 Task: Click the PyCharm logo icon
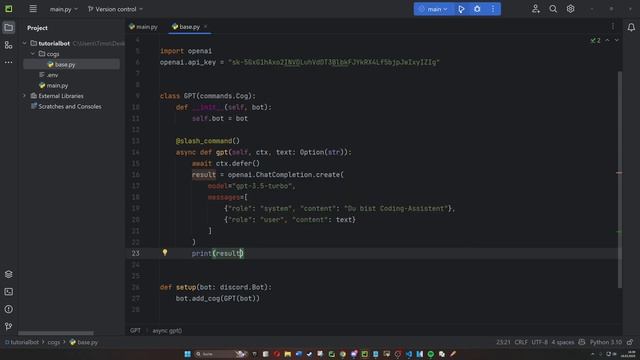tap(9, 9)
